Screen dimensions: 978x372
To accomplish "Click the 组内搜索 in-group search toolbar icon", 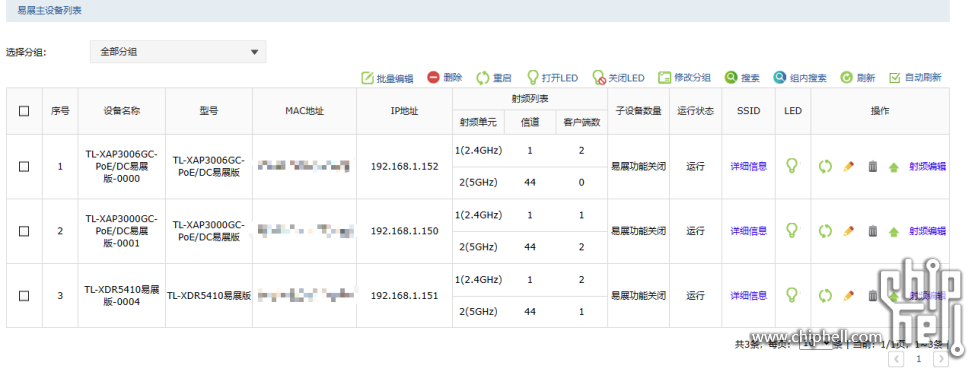I will (780, 77).
